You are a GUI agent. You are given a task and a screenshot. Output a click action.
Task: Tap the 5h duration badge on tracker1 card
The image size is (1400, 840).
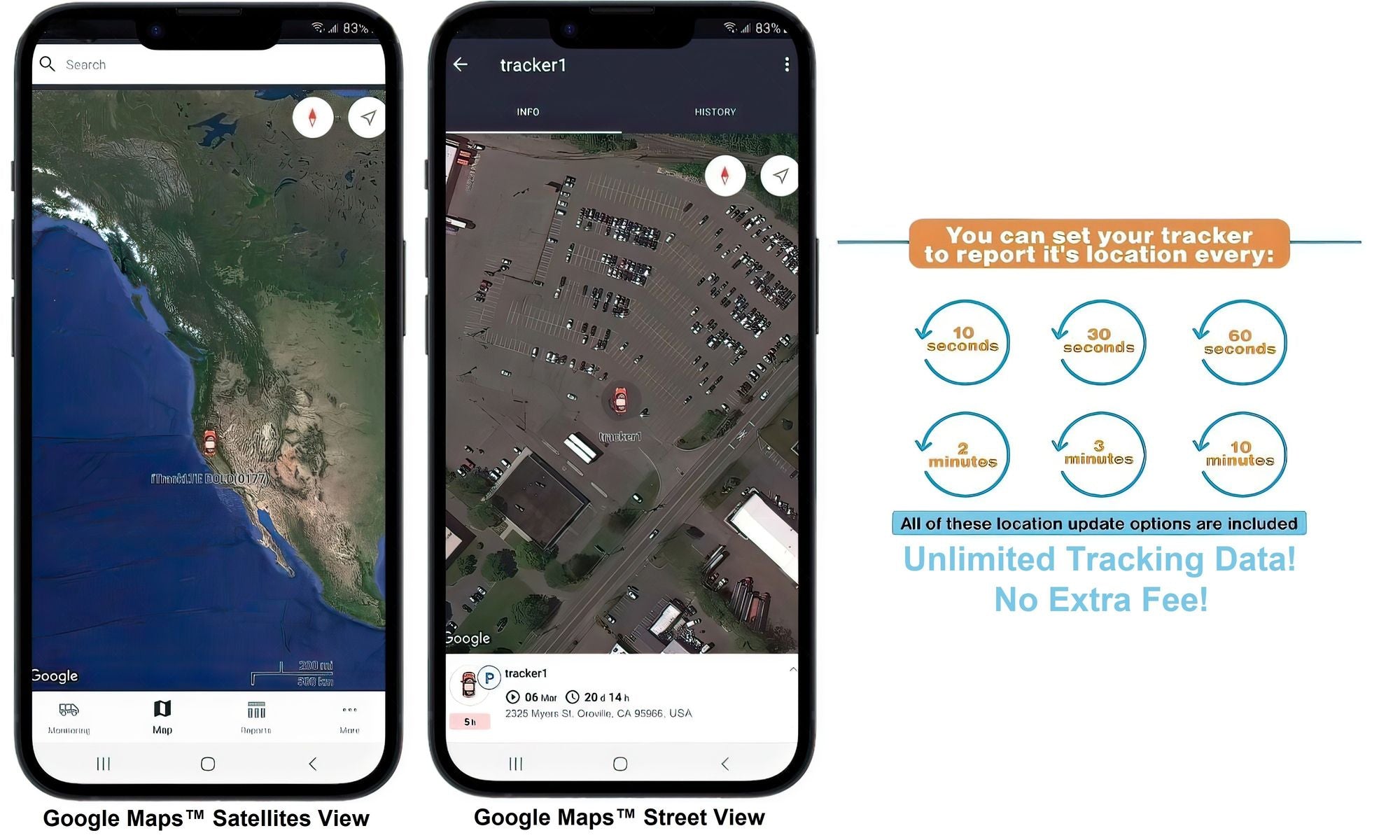pos(470,721)
